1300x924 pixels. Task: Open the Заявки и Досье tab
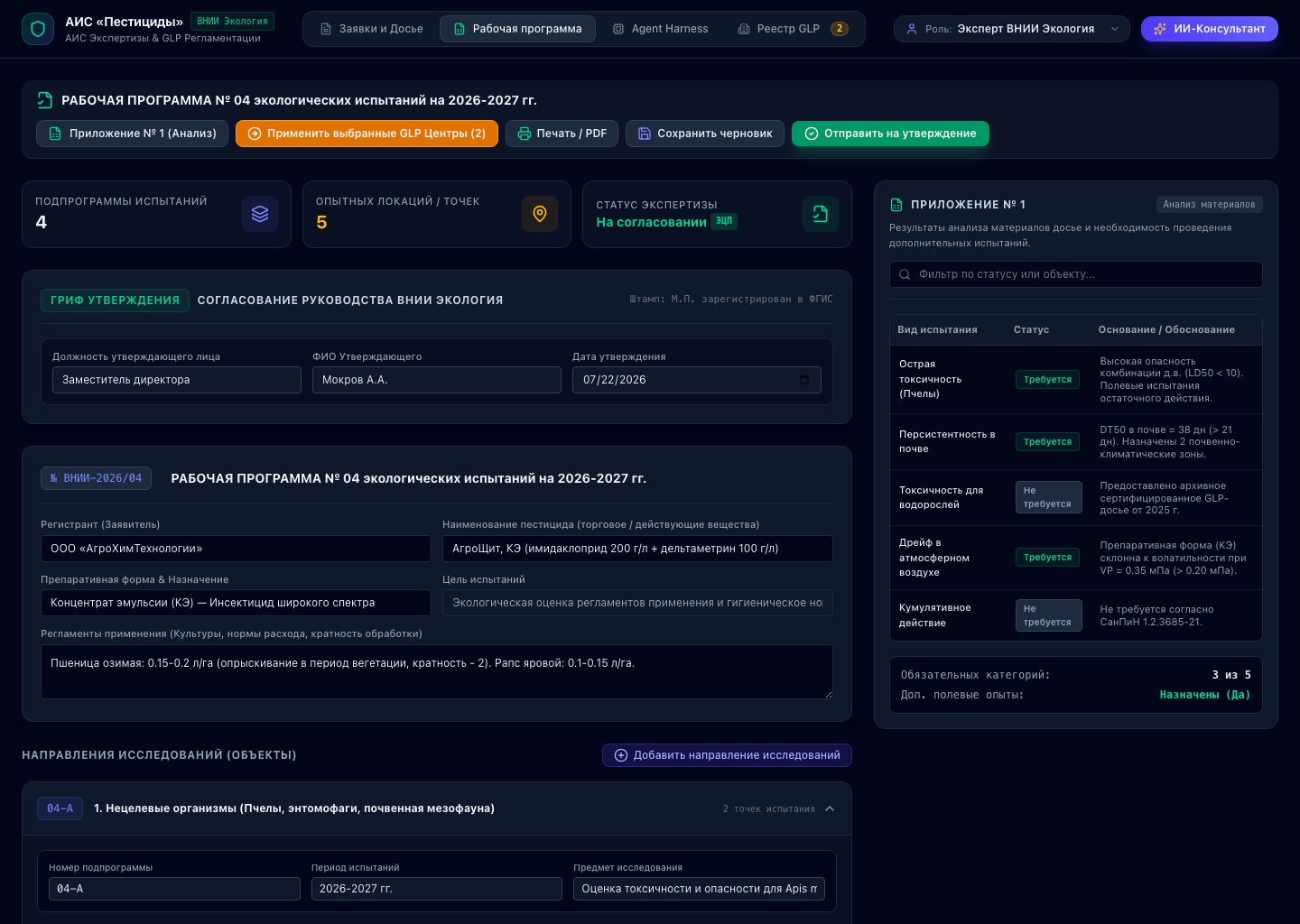[372, 29]
